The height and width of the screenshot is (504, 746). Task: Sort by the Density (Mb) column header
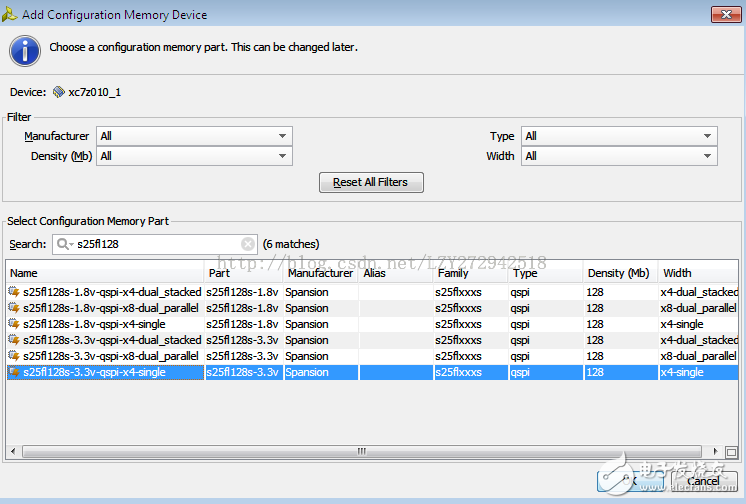[619, 273]
